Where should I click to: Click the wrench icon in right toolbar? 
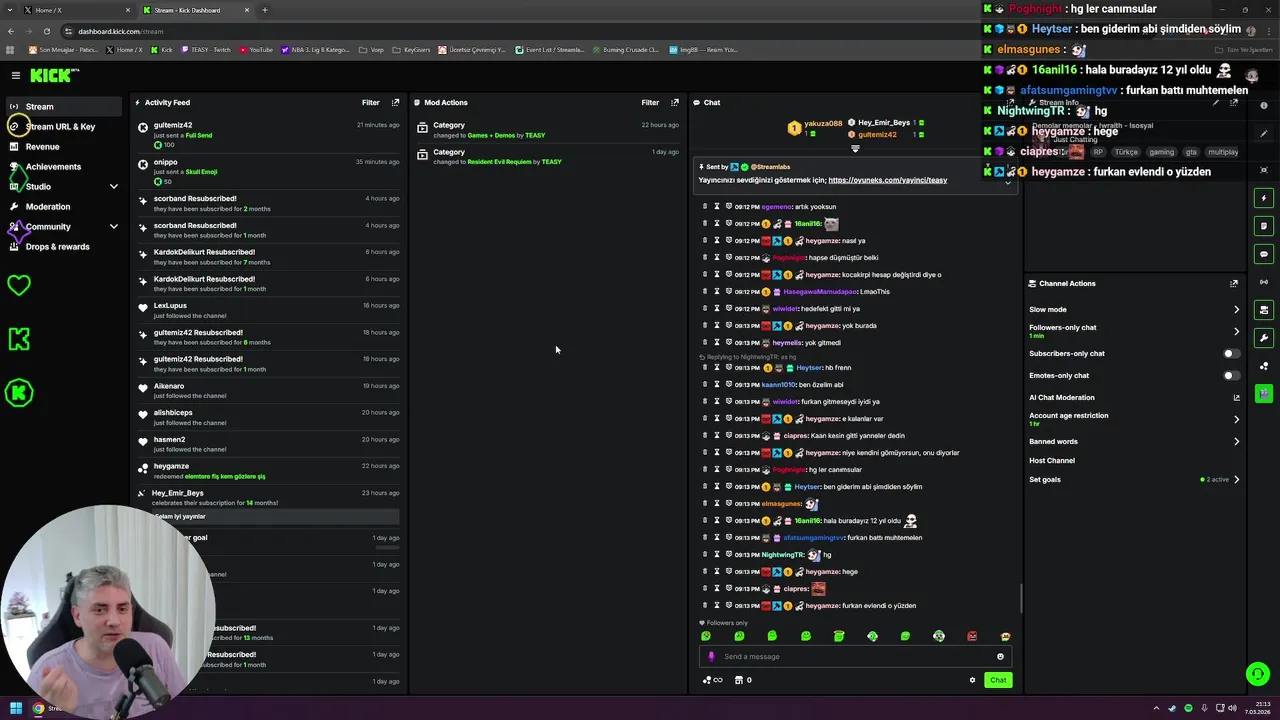[1264, 338]
